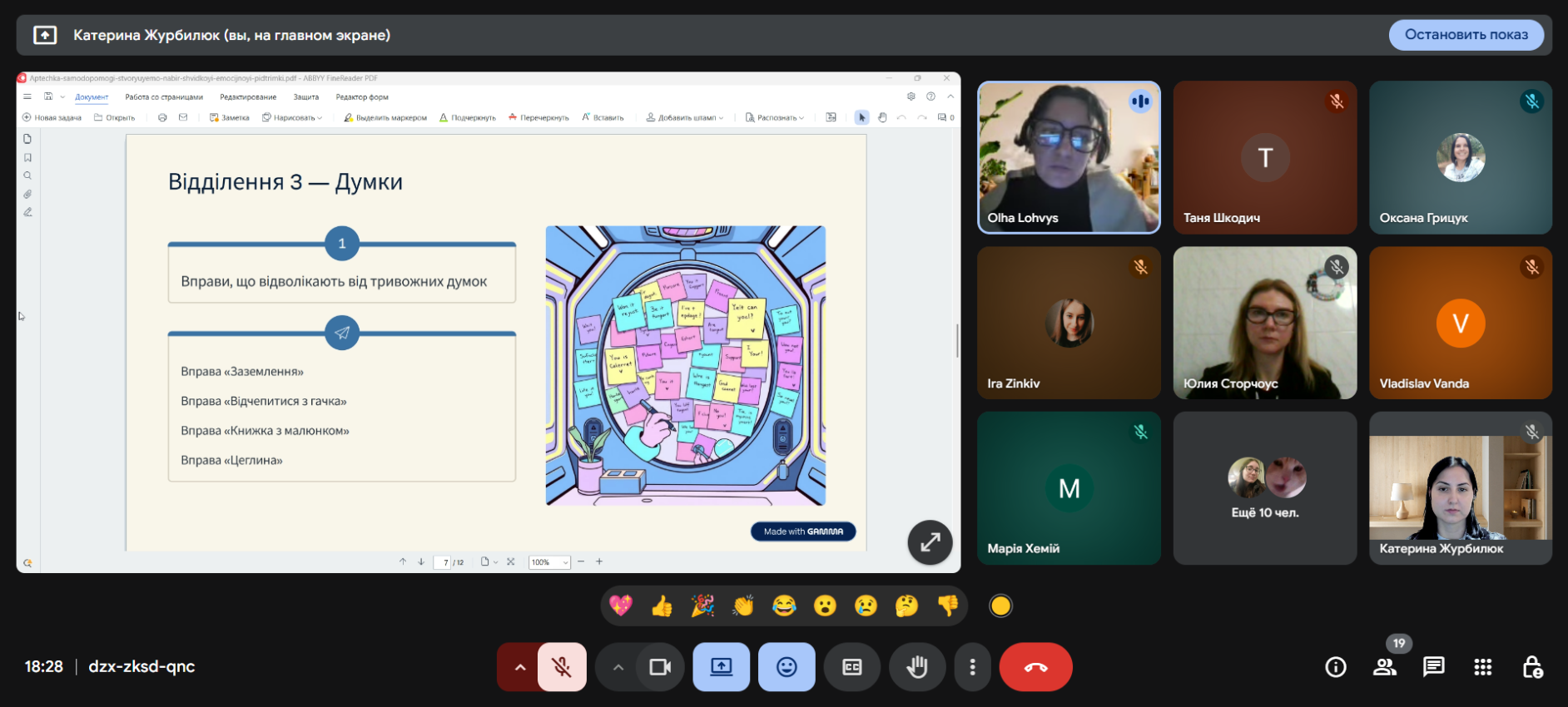Open the chat with everyone icon
The width and height of the screenshot is (1568, 707).
point(1433,667)
